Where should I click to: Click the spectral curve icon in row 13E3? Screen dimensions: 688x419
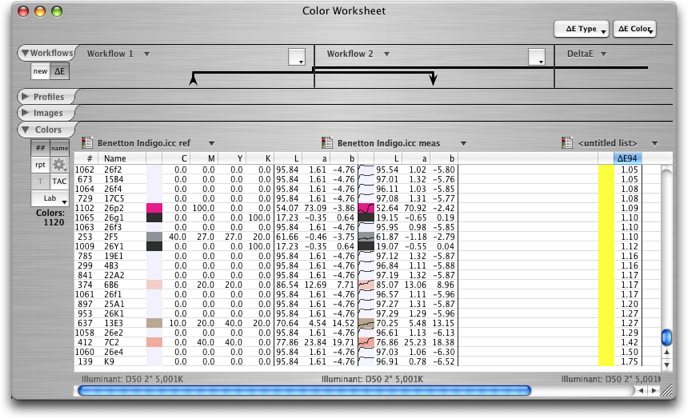pos(366,323)
